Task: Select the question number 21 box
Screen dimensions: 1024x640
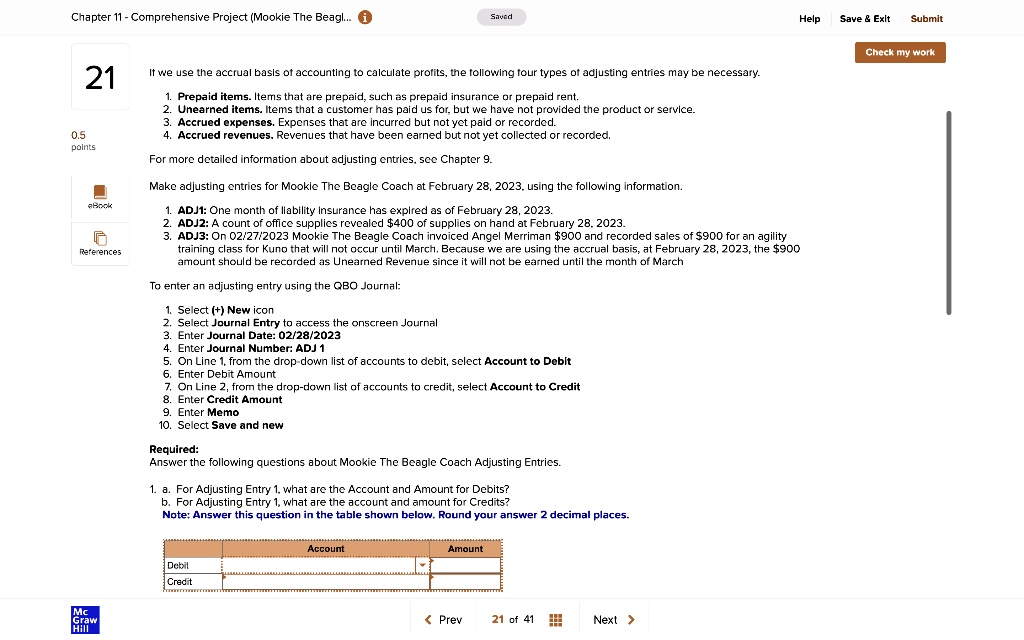Action: click(100, 77)
